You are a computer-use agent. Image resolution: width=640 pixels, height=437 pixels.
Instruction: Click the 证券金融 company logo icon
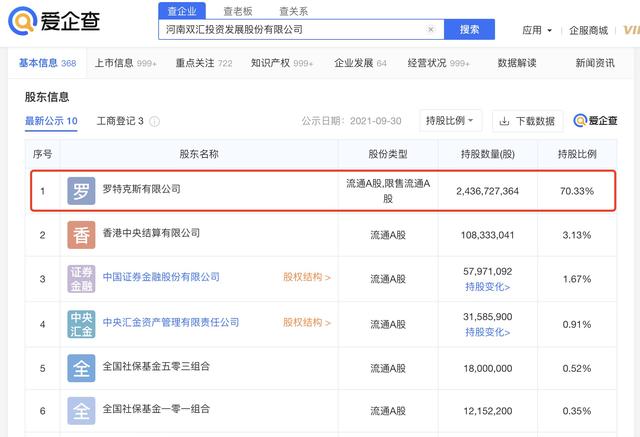coord(81,278)
